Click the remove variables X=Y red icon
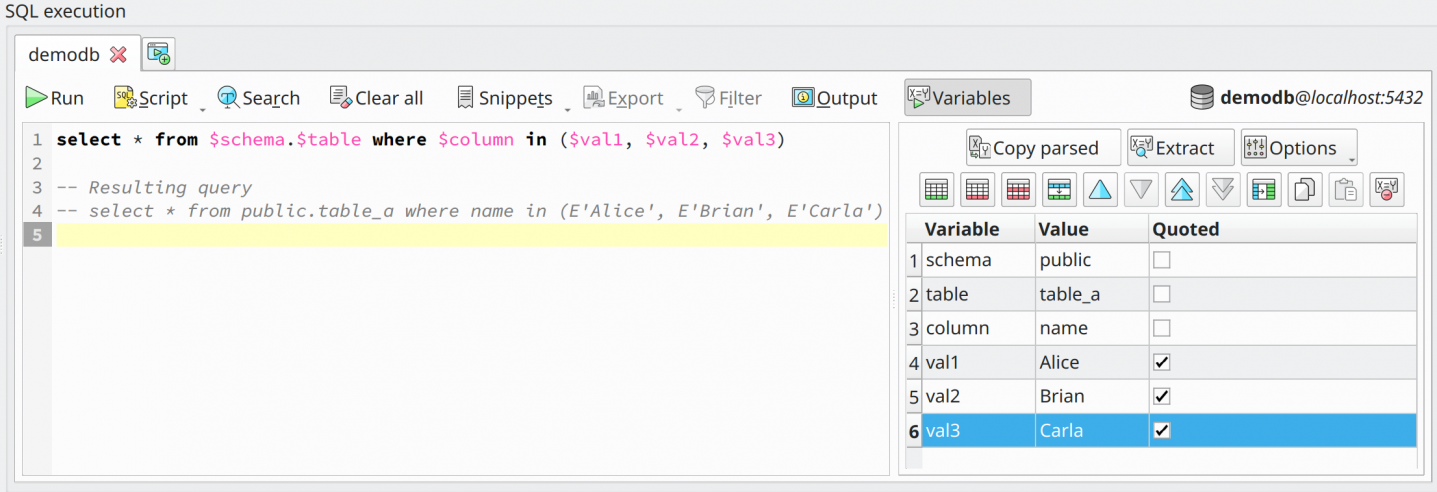1437x492 pixels. click(x=1386, y=189)
